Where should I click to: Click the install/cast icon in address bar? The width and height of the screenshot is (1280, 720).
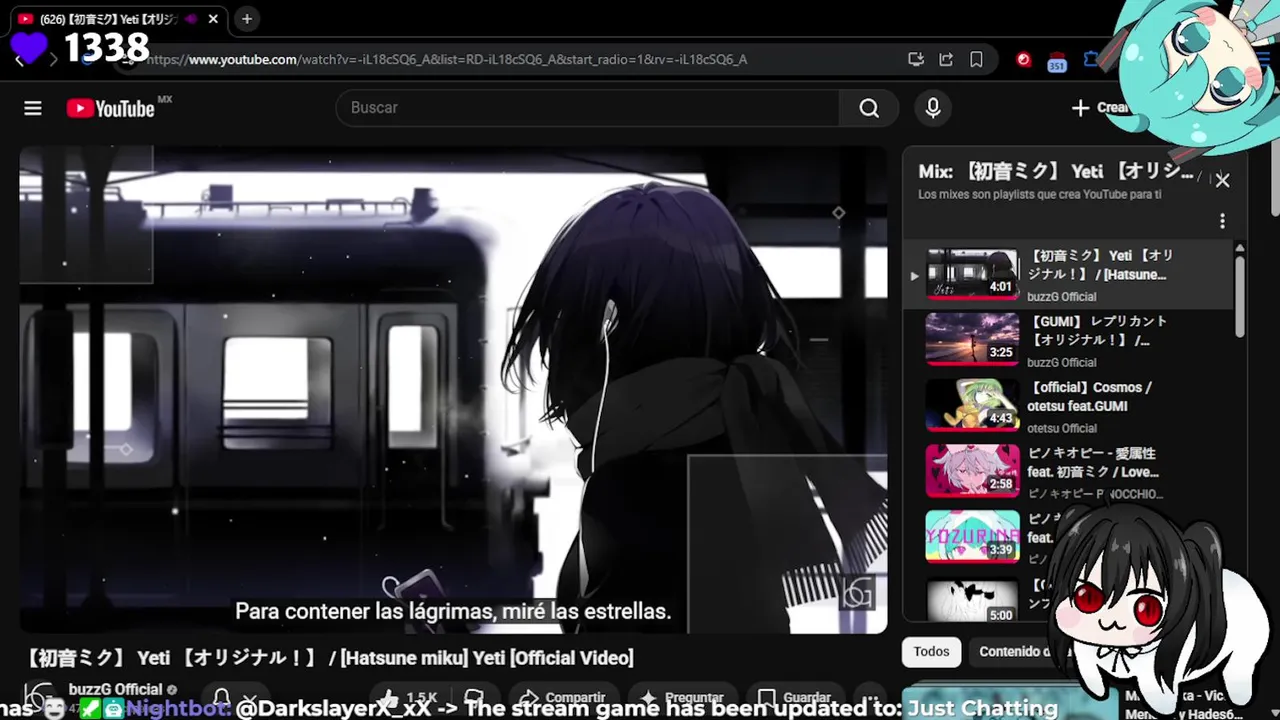coord(915,59)
